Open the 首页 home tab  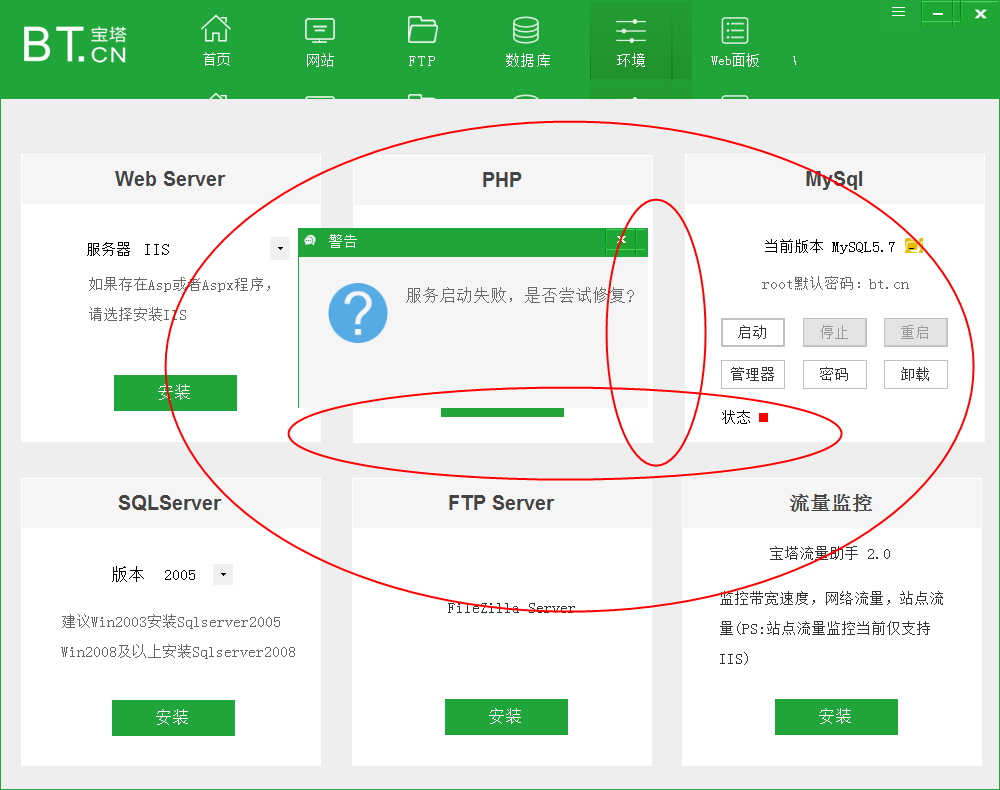tap(216, 41)
